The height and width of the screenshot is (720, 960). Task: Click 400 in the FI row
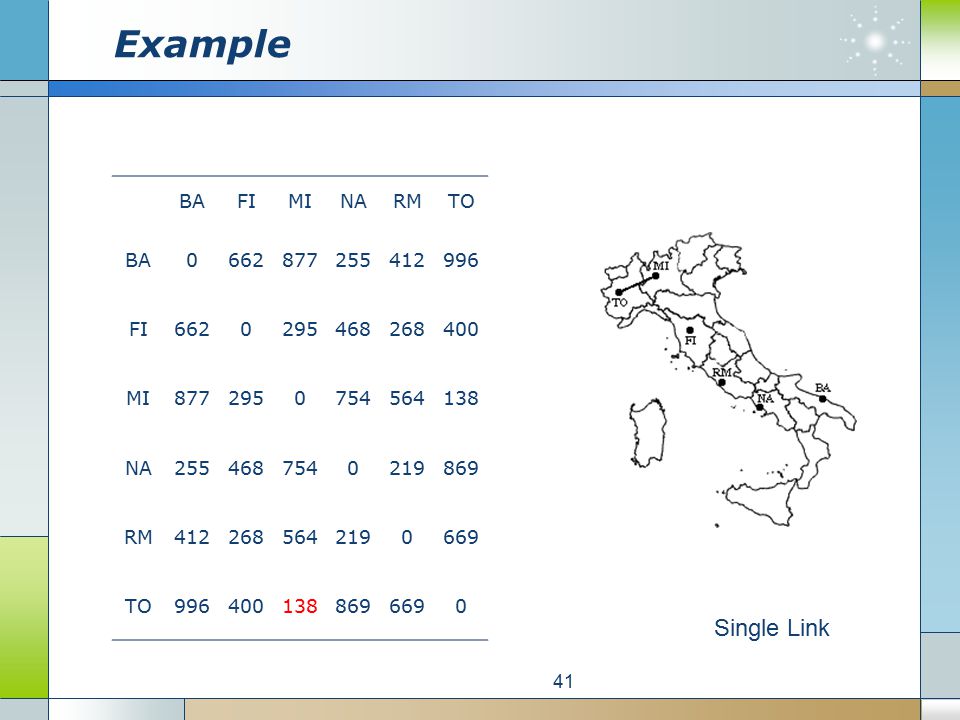[461, 329]
